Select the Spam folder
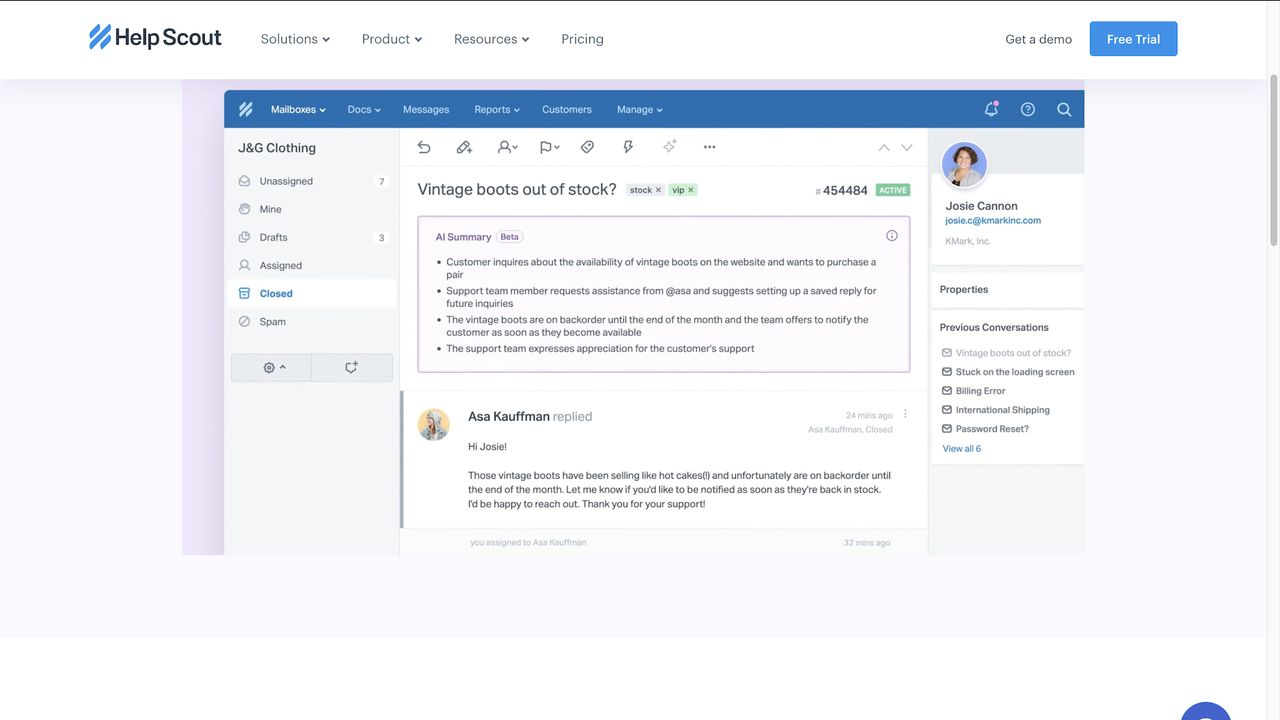Image resolution: width=1280 pixels, height=720 pixels. pos(312,321)
